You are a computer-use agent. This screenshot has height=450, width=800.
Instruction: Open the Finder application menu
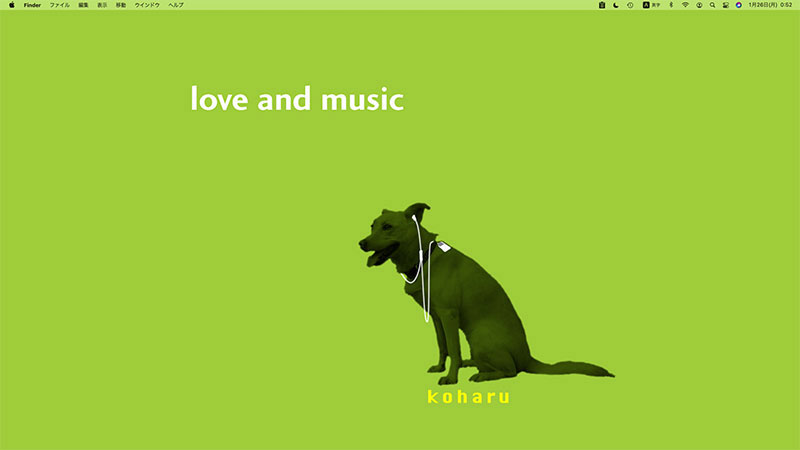[x=33, y=5]
